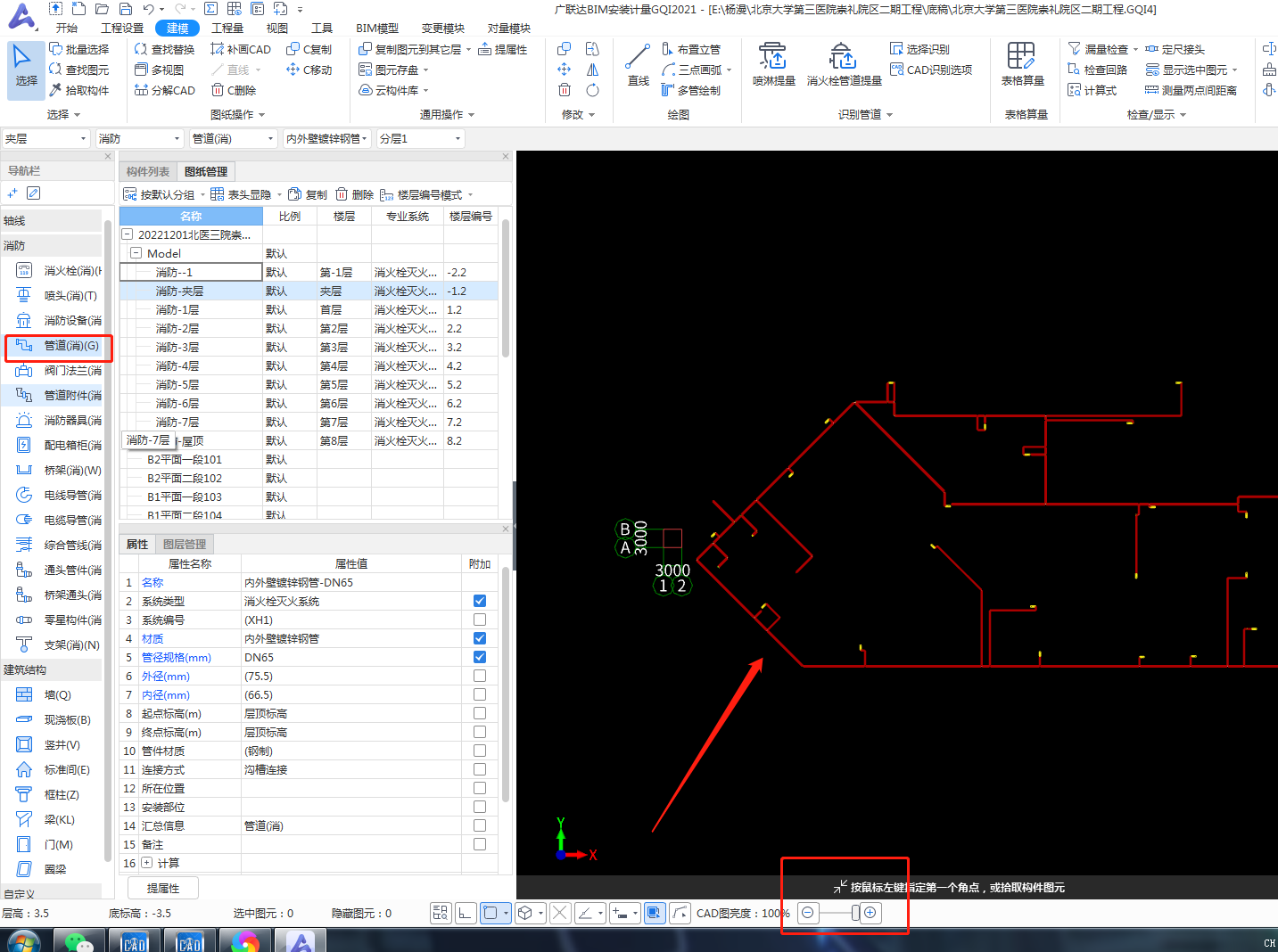The height and width of the screenshot is (952, 1278).
Task: Open the 工程设置 ribbon tab
Action: 121,28
